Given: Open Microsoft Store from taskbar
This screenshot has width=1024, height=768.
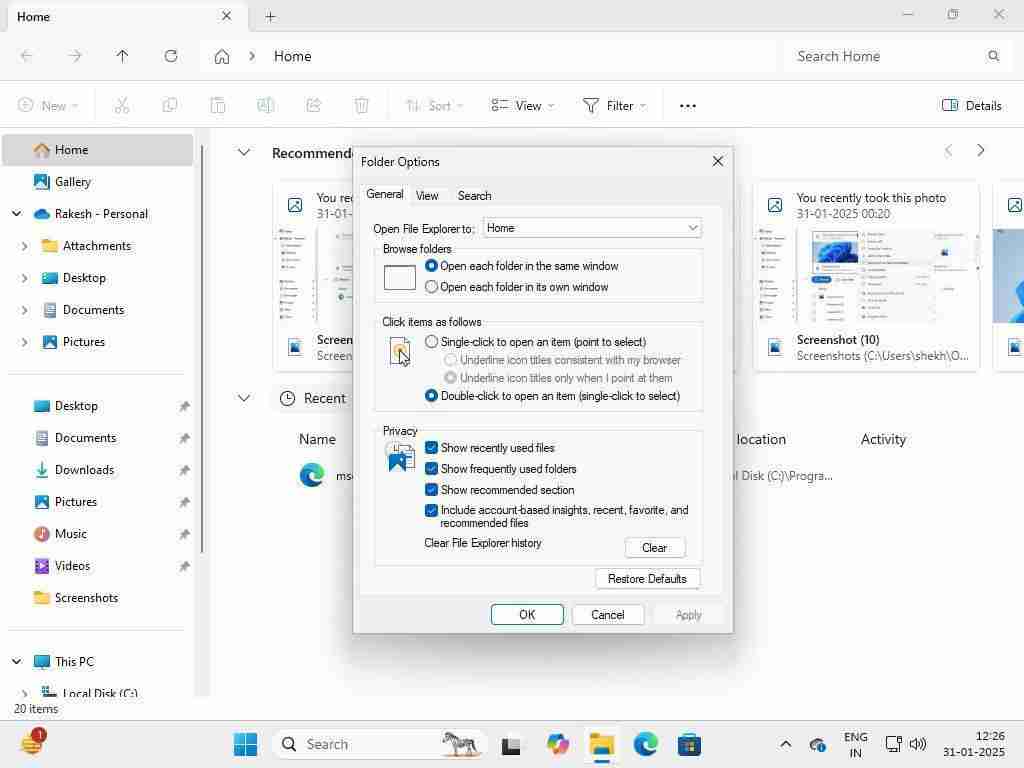Looking at the screenshot, I should 689,744.
